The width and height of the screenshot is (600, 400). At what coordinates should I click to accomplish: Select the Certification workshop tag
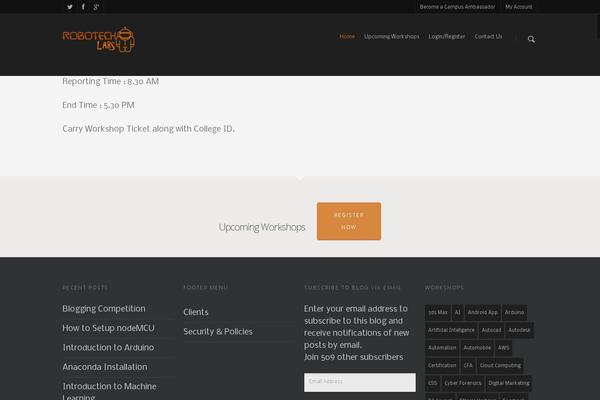click(x=442, y=366)
